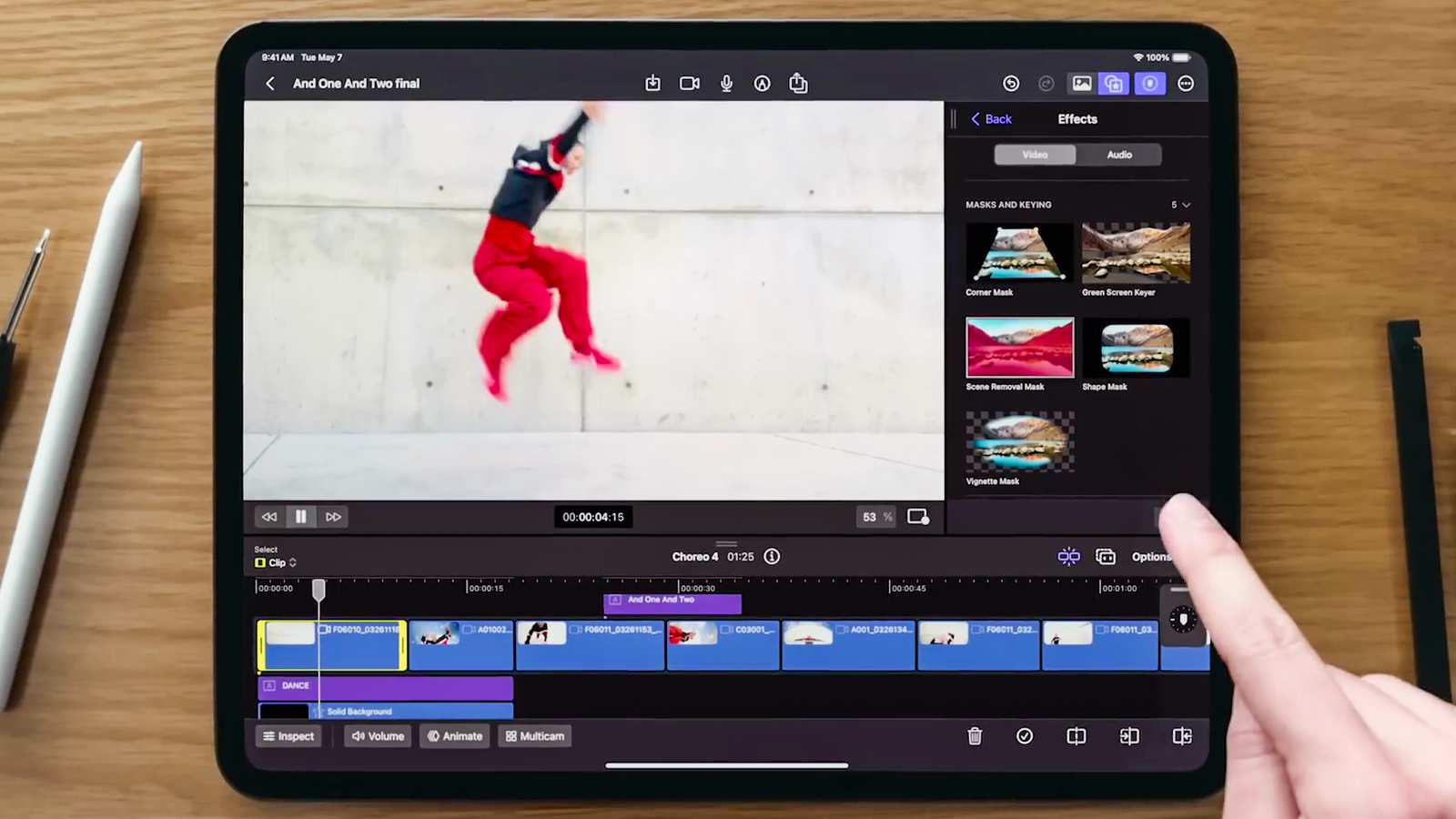Select the C03001 clip
1456x819 pixels.
723,646
